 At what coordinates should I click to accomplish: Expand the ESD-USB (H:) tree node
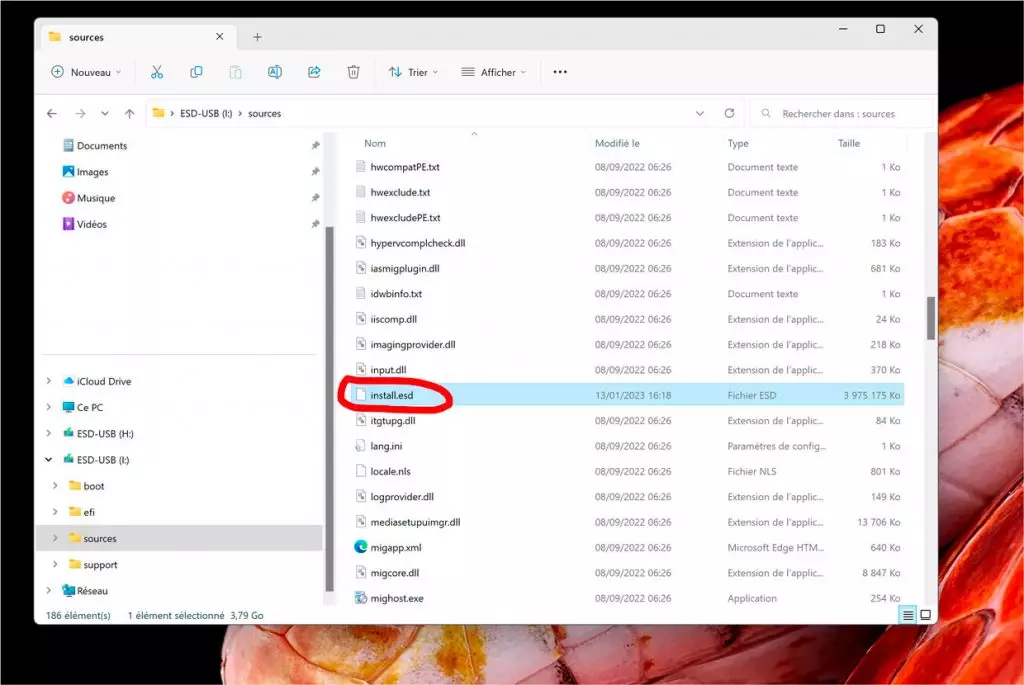click(49, 433)
